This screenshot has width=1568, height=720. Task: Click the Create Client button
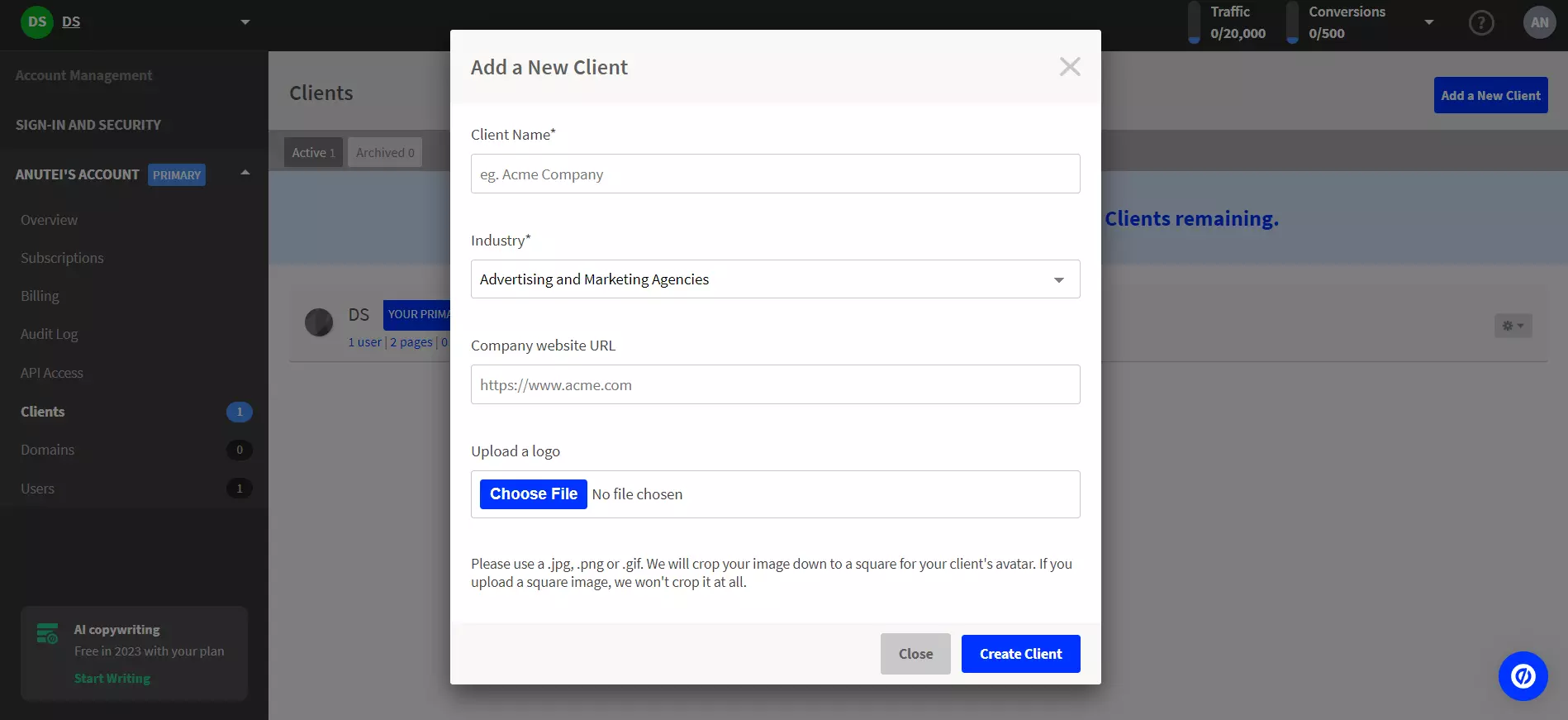point(1020,654)
